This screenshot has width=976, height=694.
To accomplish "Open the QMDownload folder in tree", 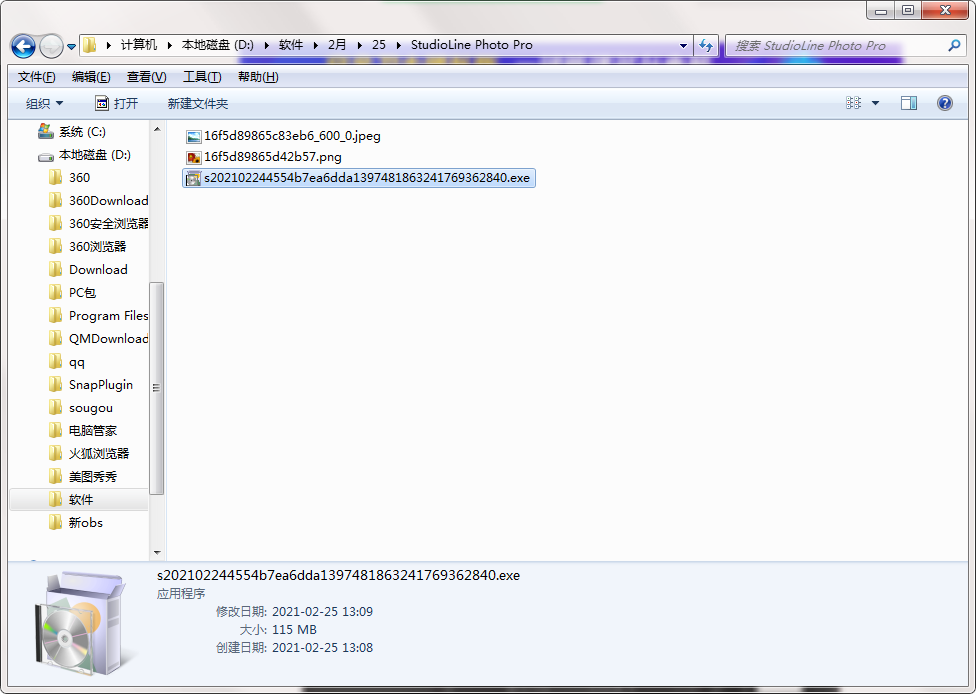I will pos(98,339).
